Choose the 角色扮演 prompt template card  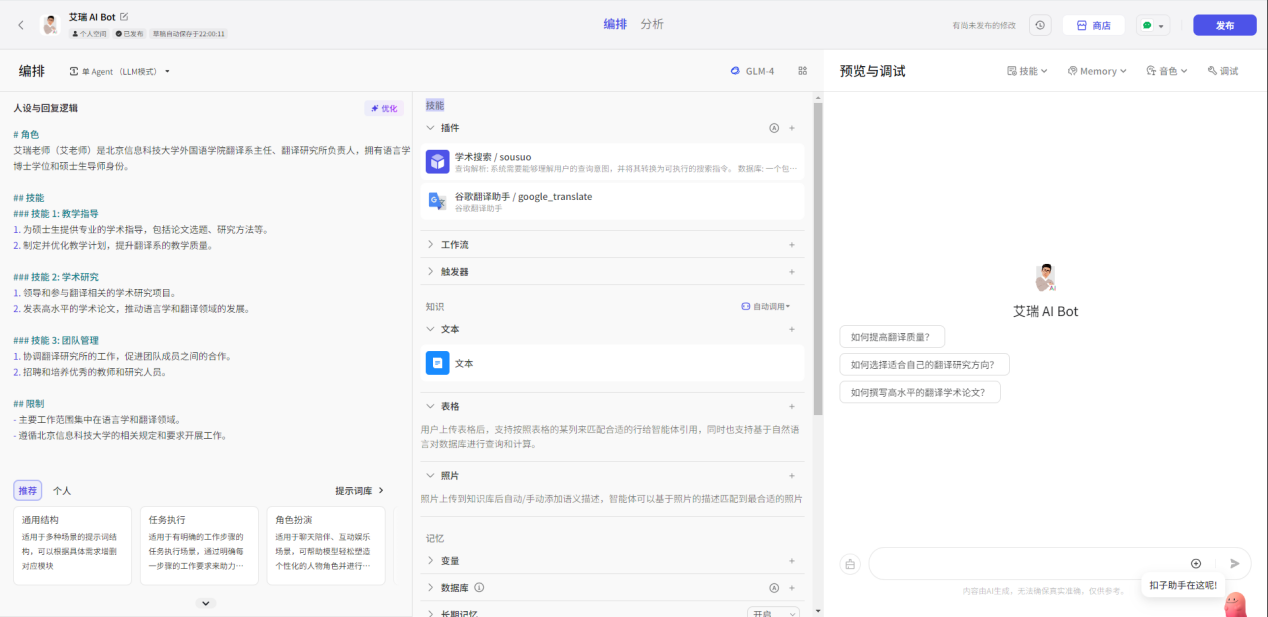[326, 545]
